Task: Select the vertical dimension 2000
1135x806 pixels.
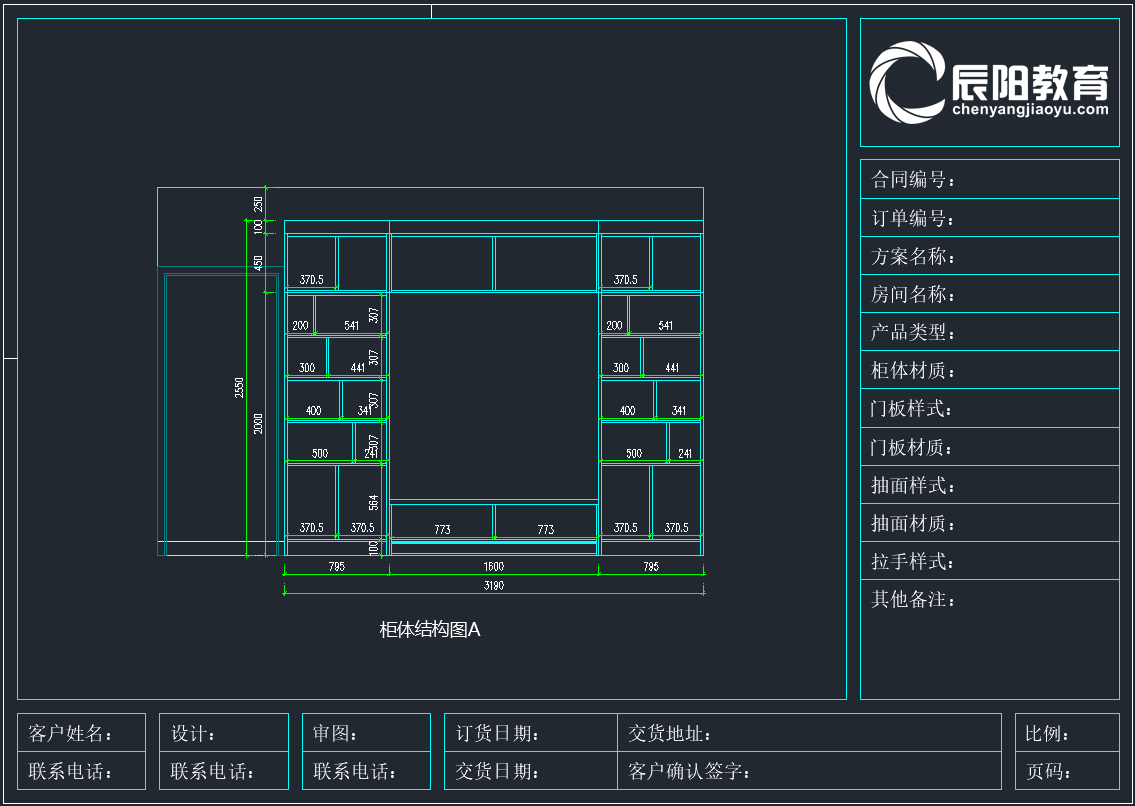Action: (x=258, y=424)
